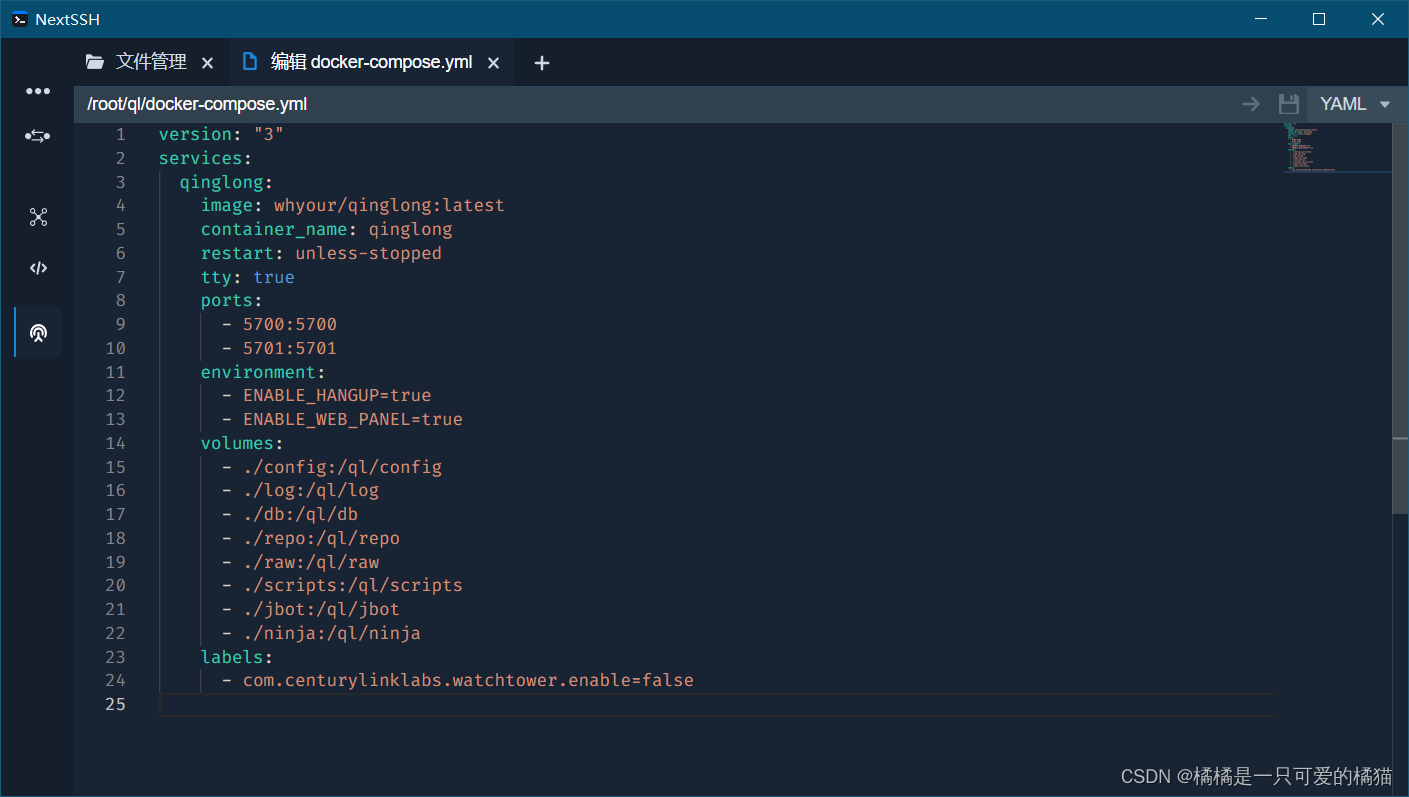Click line number 25 in gutter
Viewport: 1409px width, 797px height.
(115, 704)
